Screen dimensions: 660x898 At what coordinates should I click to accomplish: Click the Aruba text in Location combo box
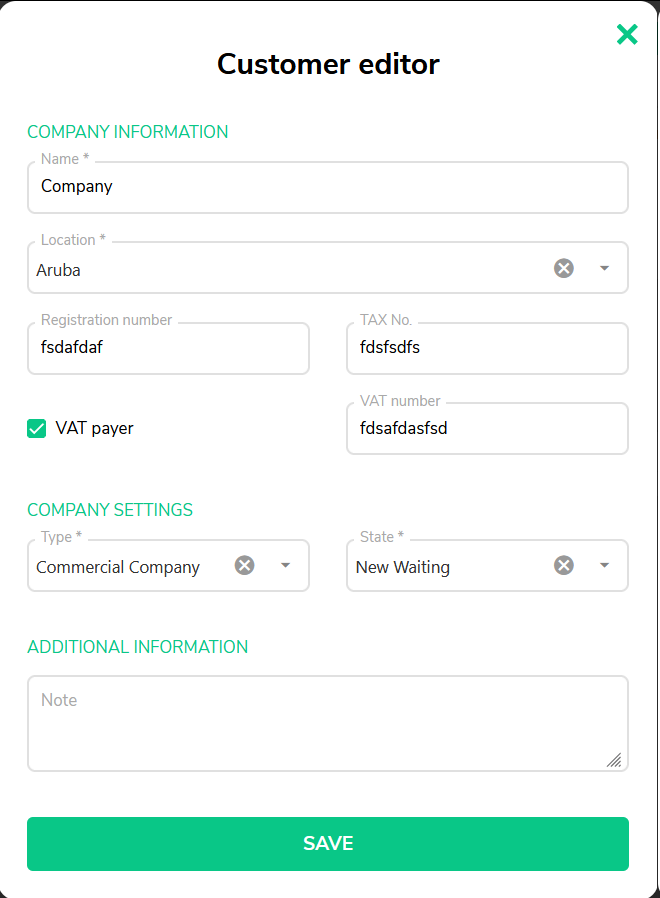(58, 270)
